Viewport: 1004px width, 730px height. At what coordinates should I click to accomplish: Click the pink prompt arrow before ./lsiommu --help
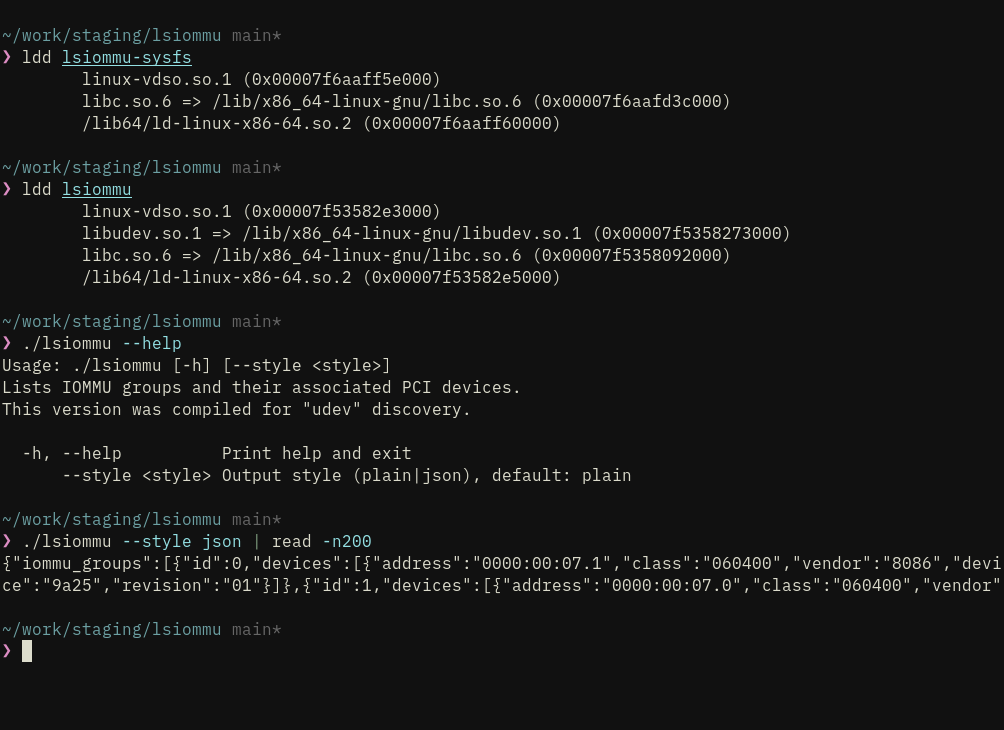(6, 343)
